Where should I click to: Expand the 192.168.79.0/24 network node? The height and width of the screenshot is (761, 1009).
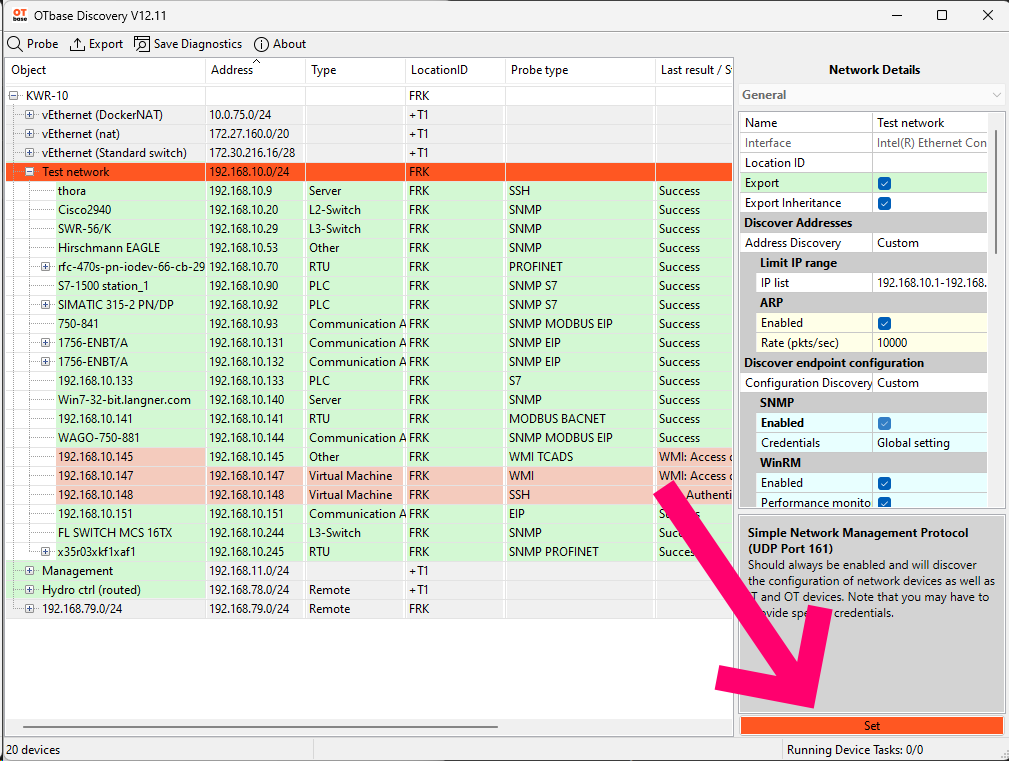(30, 609)
